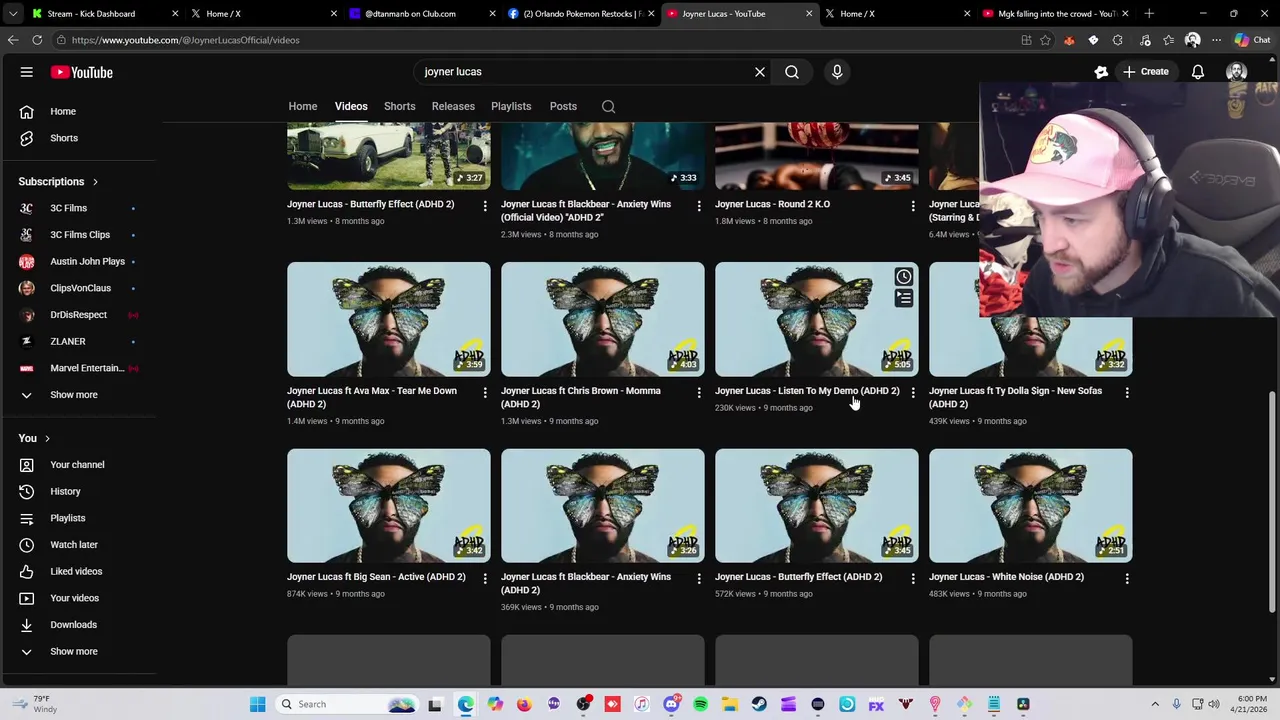Show hidden system tray icons

(1155, 704)
